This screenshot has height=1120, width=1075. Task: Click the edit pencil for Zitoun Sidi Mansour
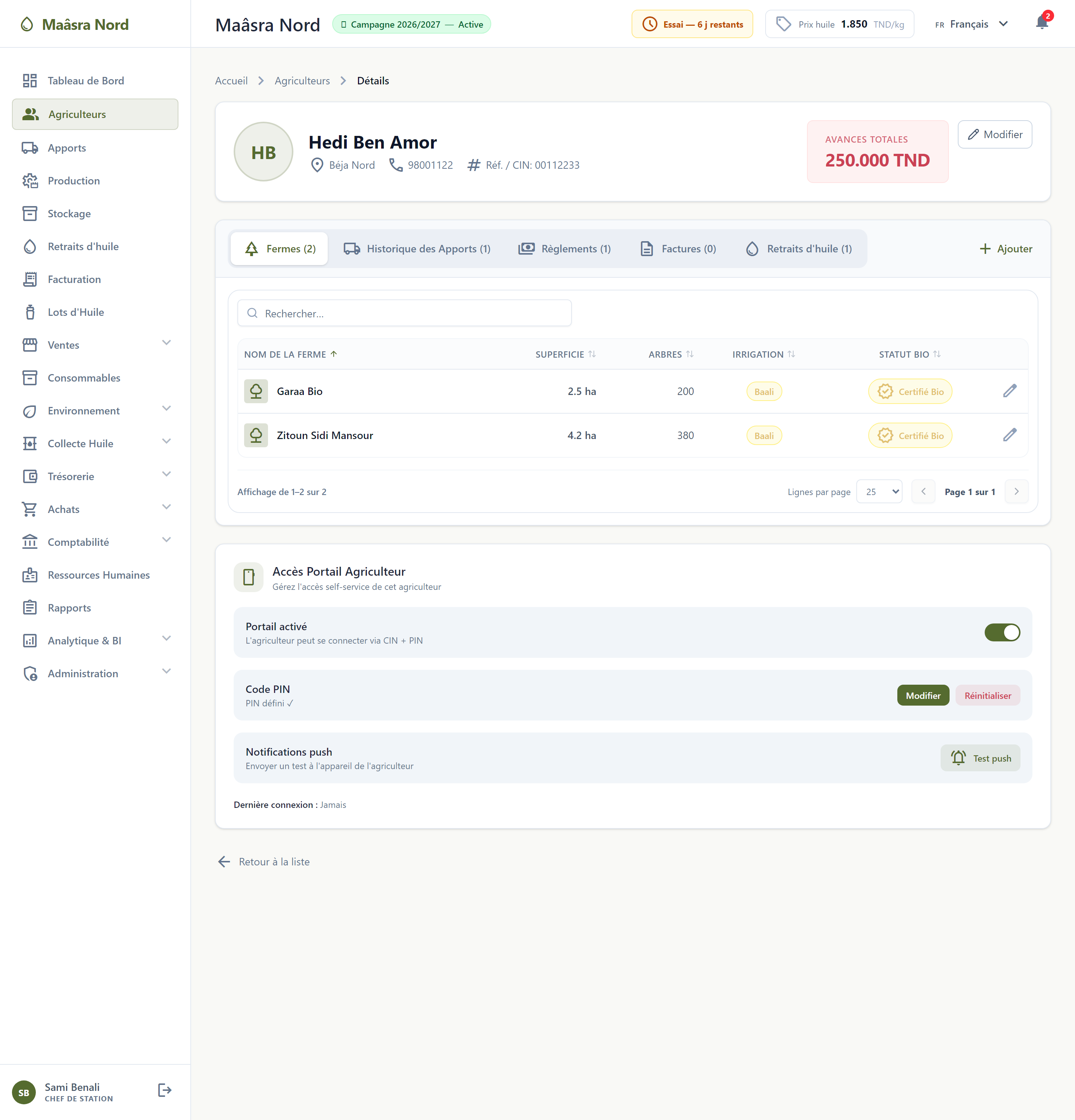1009,435
